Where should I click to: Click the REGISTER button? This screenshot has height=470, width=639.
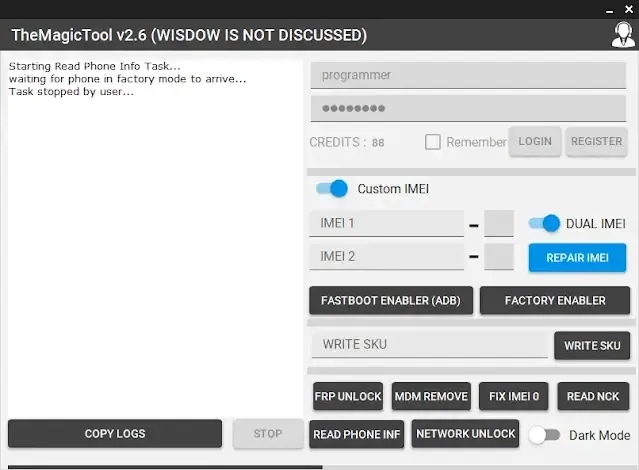[596, 141]
